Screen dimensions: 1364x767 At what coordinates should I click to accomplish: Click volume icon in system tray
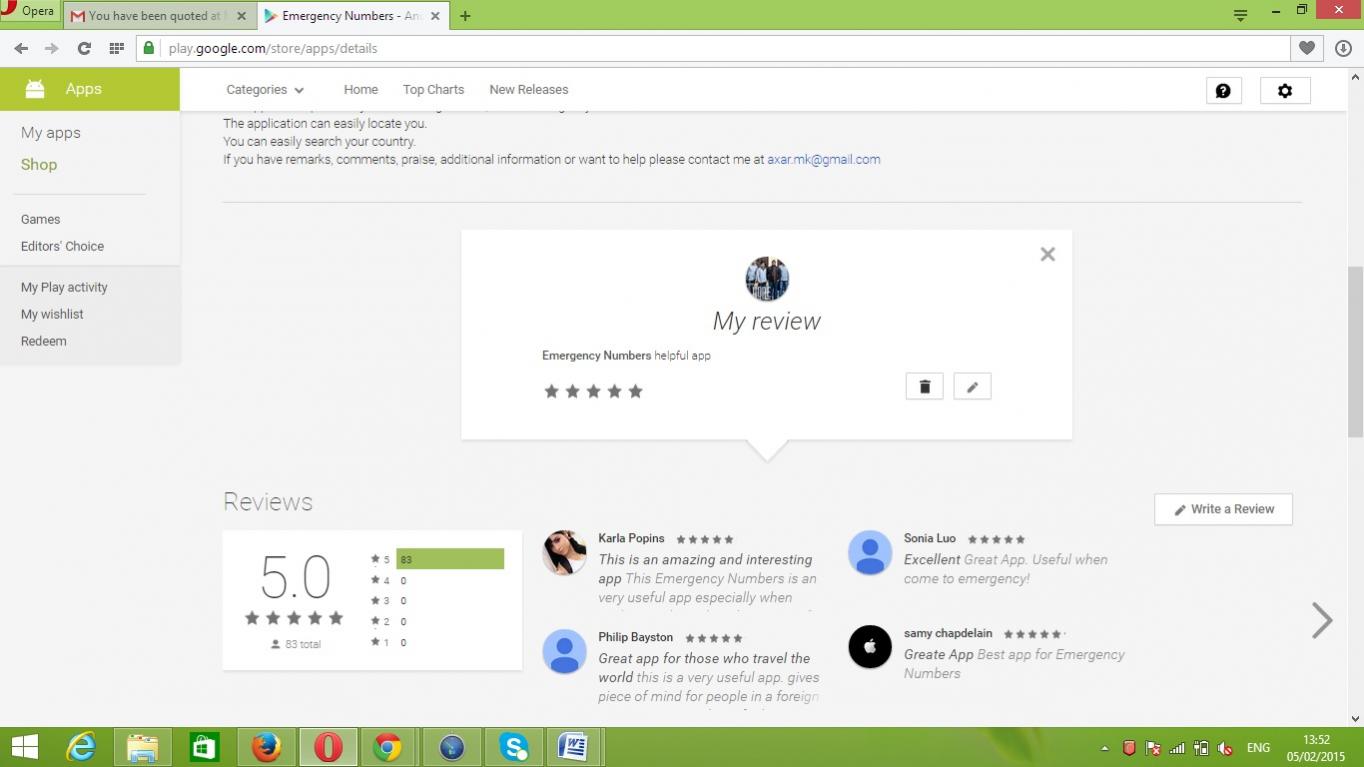pos(1225,748)
